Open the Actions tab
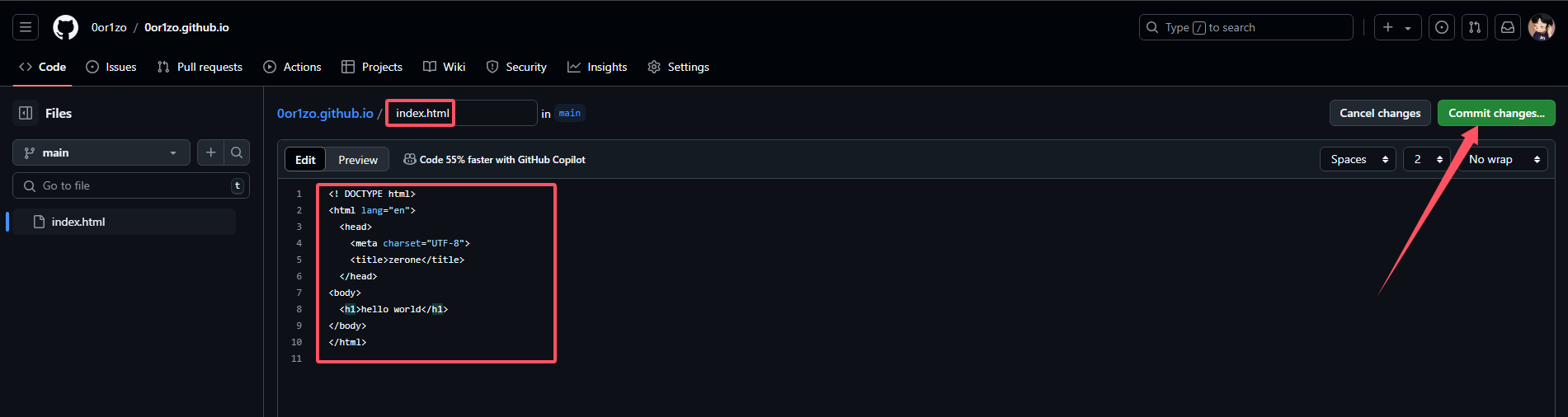This screenshot has width=1568, height=417. [292, 67]
